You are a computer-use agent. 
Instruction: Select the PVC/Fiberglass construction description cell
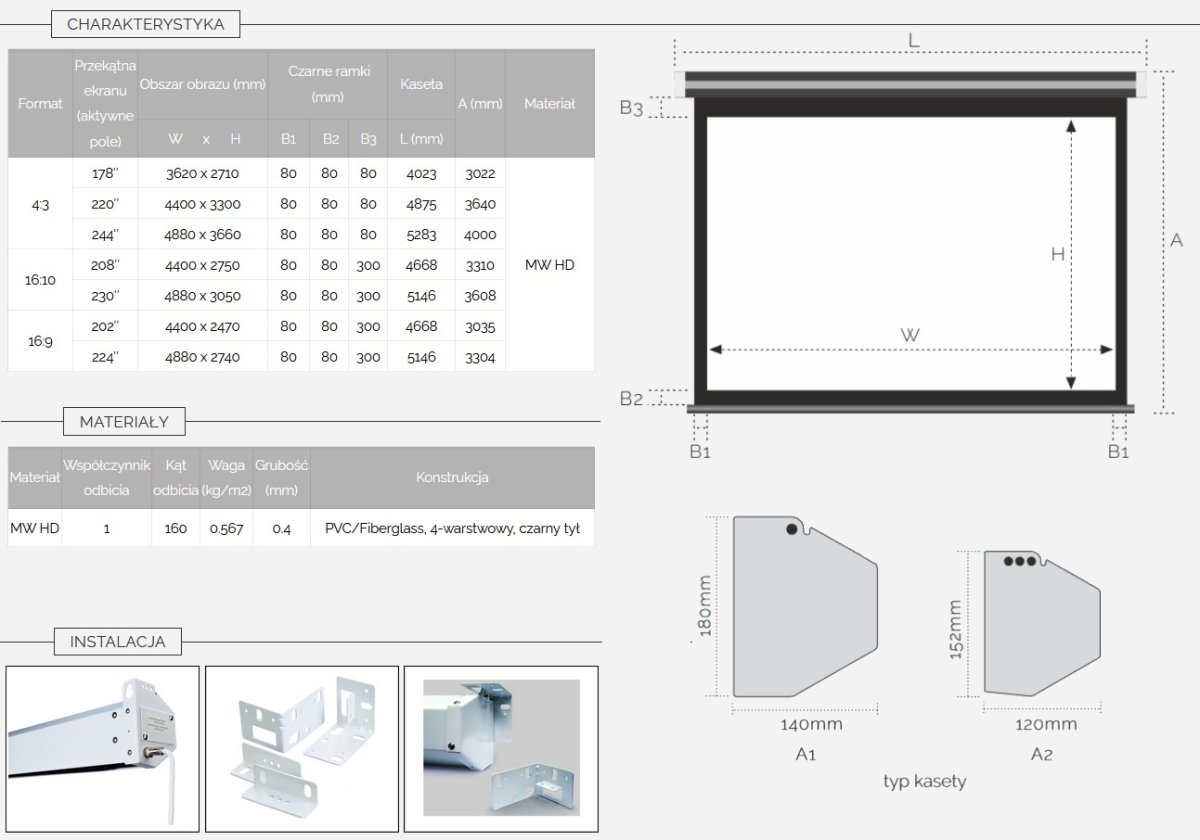coord(452,528)
